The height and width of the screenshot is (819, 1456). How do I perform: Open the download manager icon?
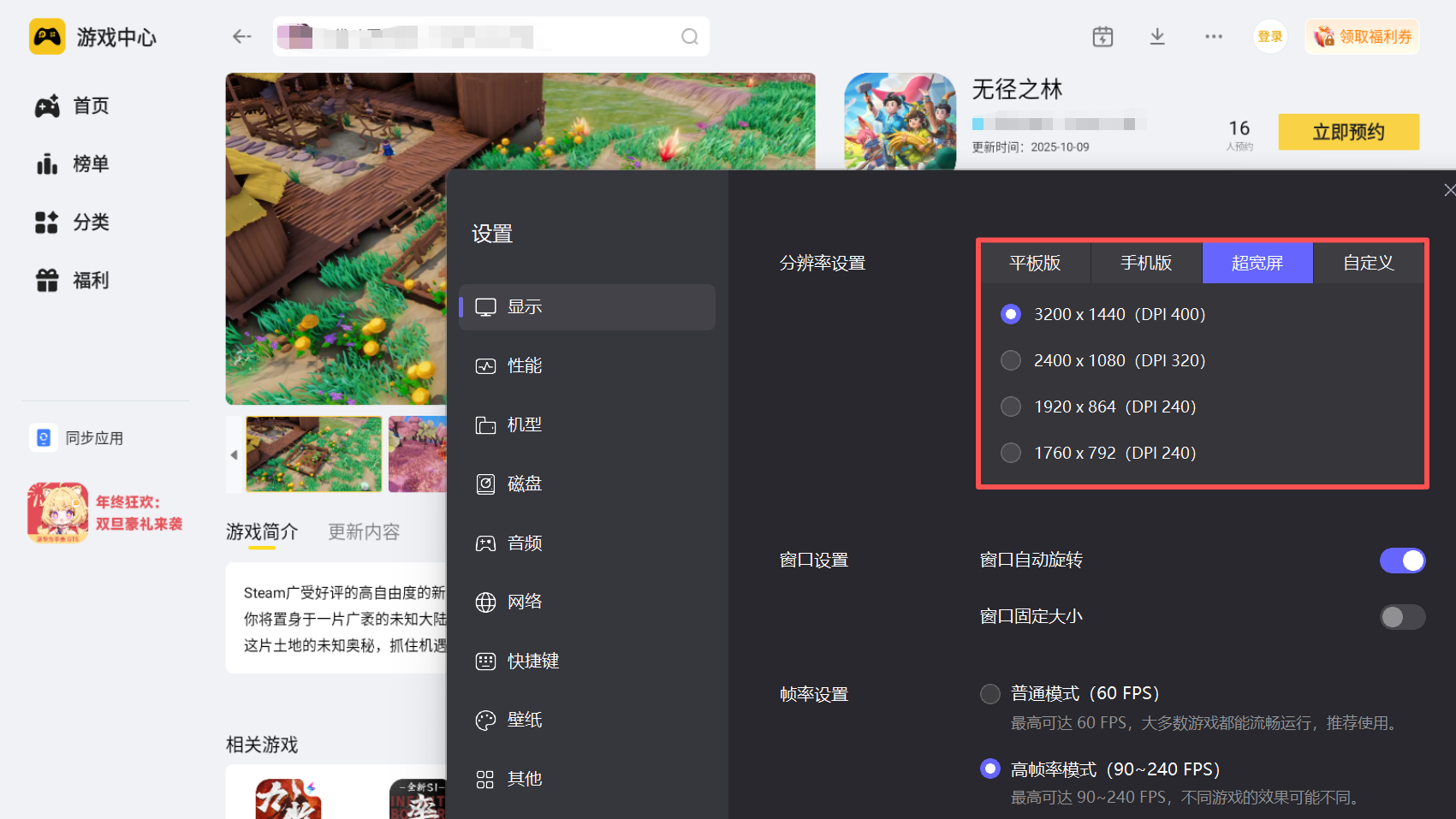1157,36
